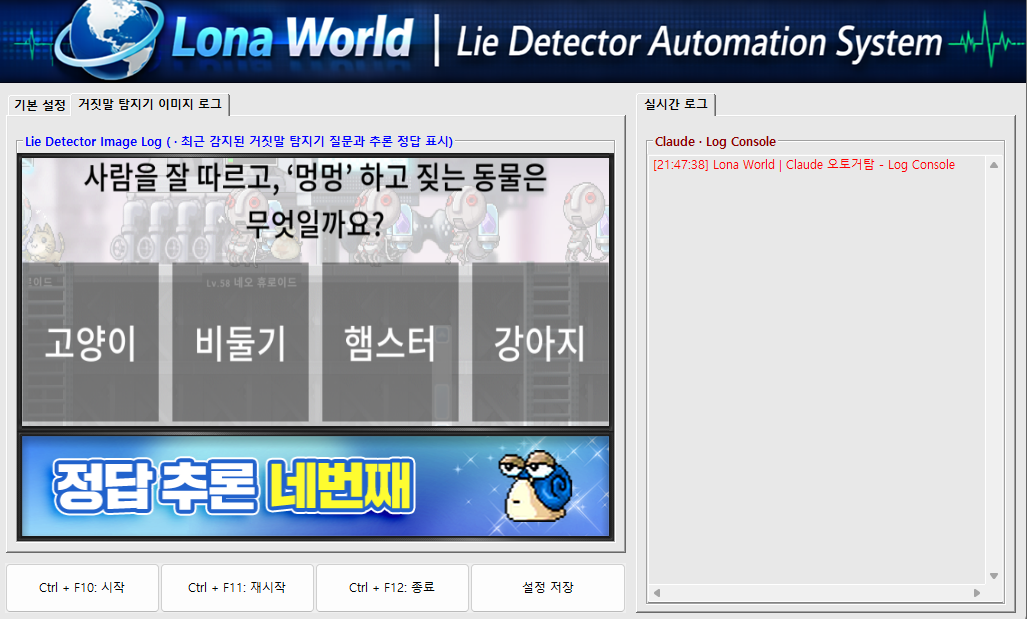
Task: Click the Claude · Log Console group title
Action: point(715,141)
